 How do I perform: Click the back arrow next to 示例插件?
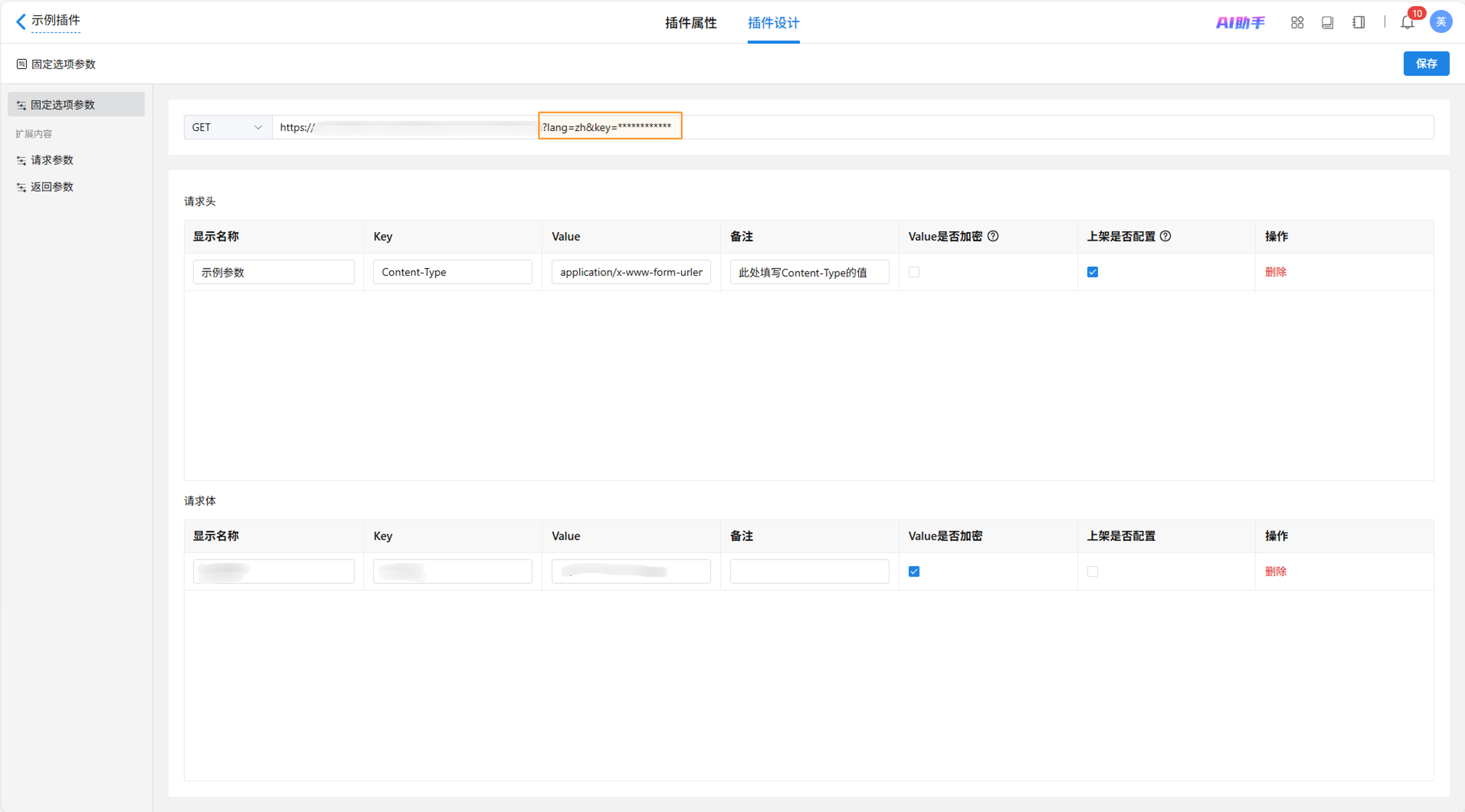click(x=20, y=22)
